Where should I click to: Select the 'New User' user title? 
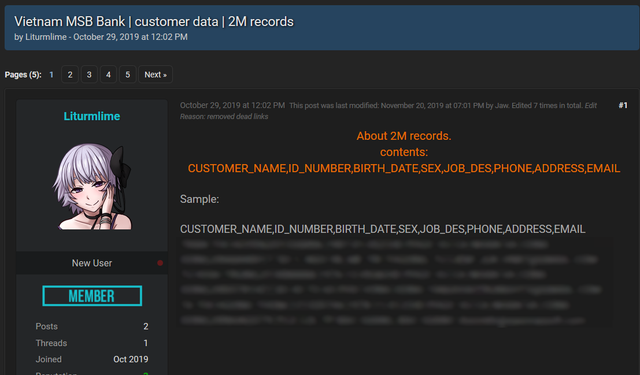click(x=92, y=263)
